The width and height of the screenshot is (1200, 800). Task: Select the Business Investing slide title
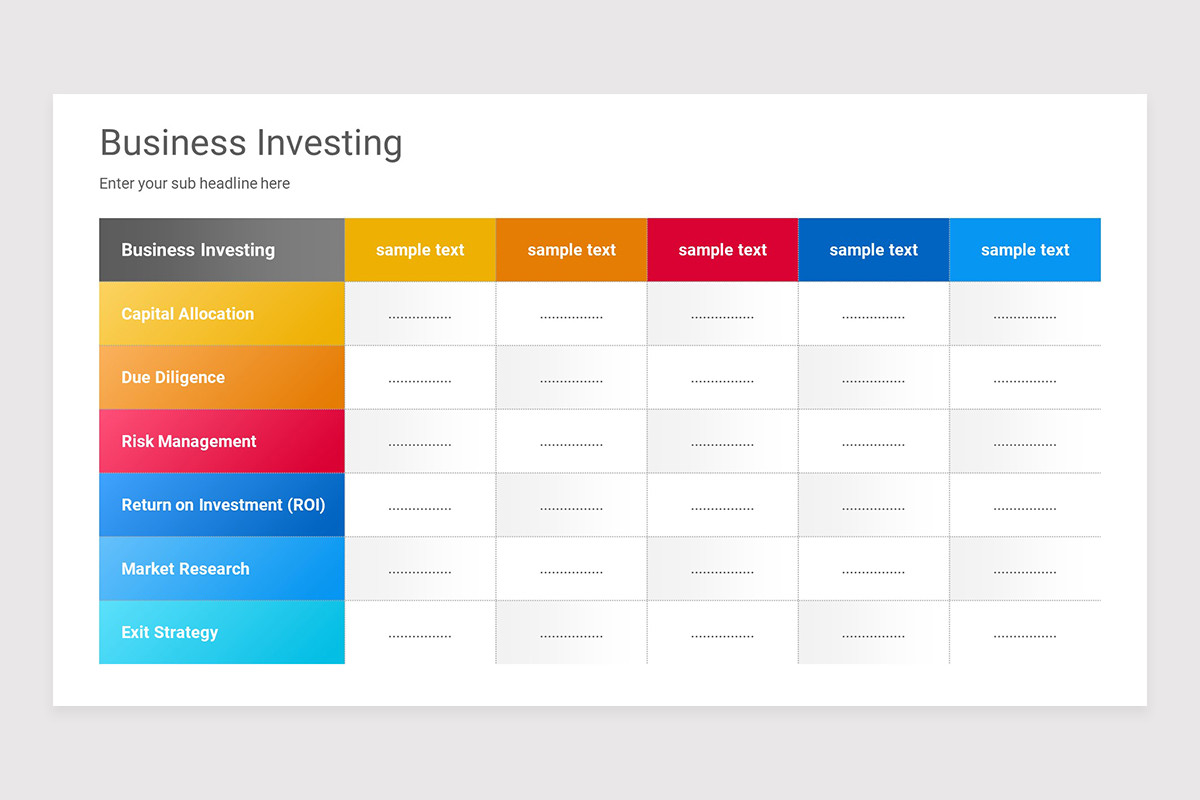point(251,143)
